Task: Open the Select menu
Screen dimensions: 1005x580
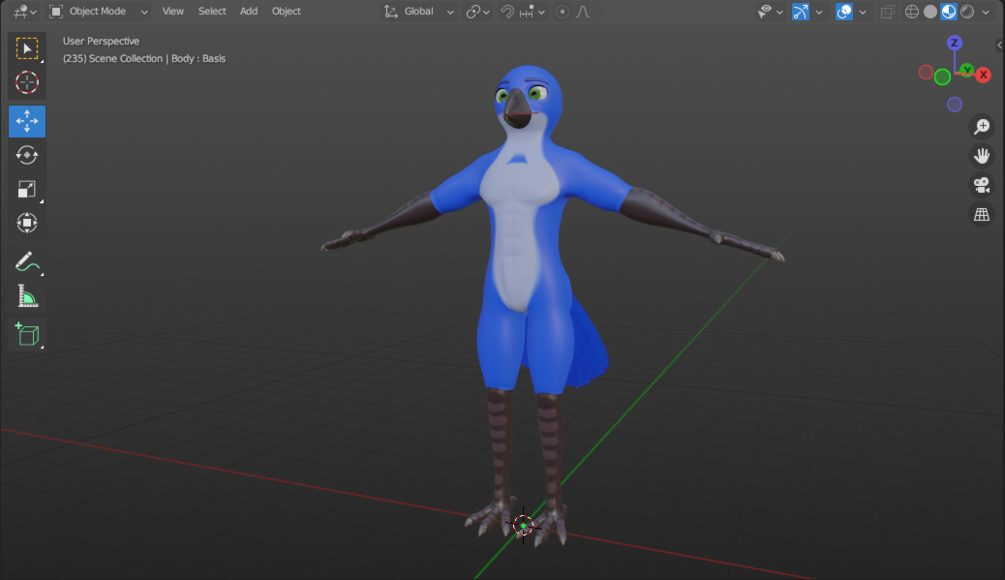Action: click(212, 12)
